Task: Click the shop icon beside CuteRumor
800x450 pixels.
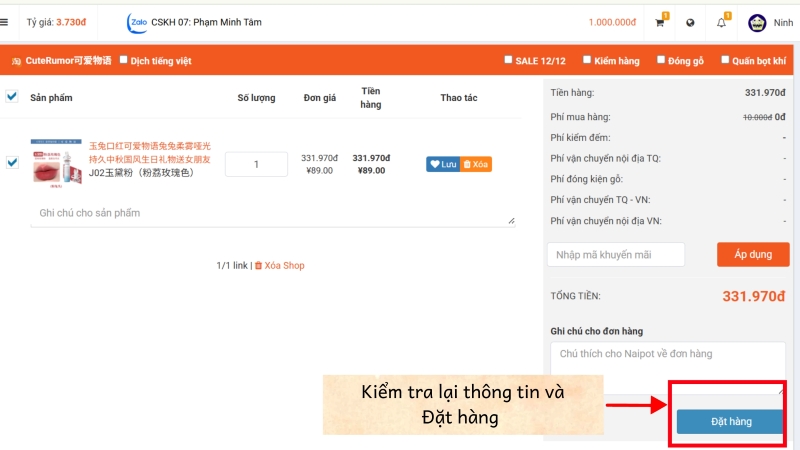Action: [16, 61]
